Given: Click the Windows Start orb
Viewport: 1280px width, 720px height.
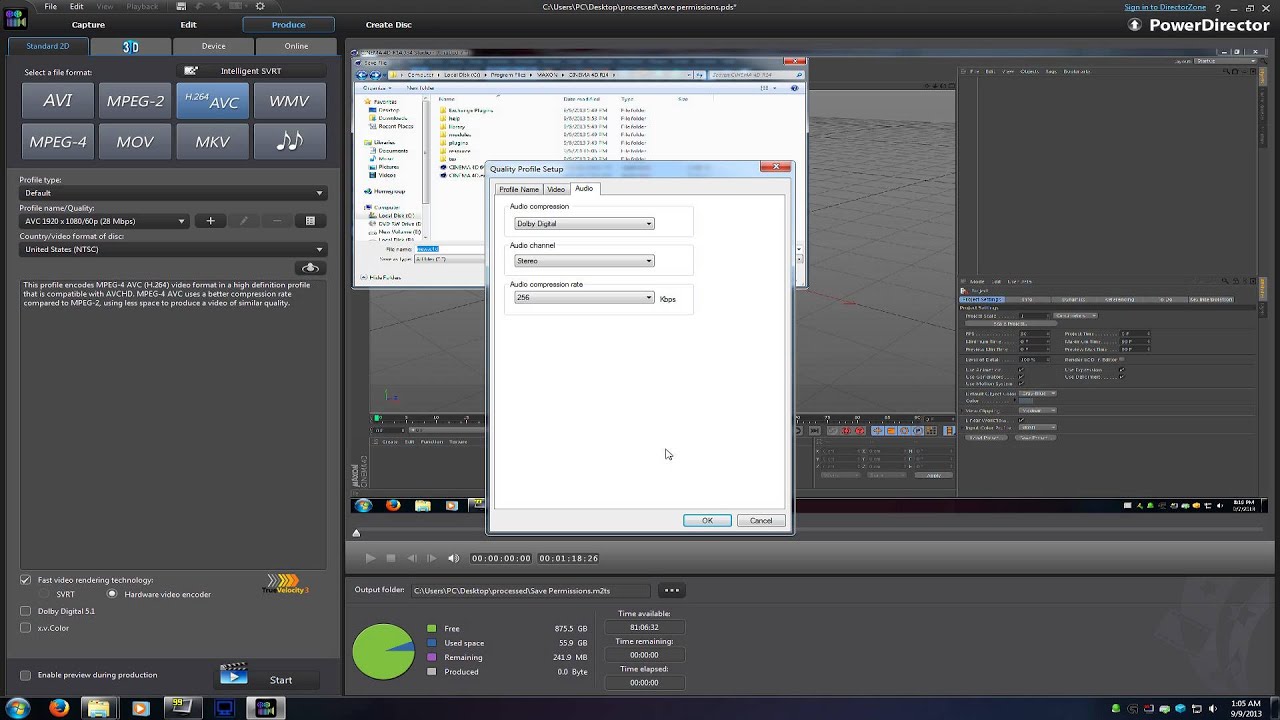Looking at the screenshot, I should pos(17,708).
